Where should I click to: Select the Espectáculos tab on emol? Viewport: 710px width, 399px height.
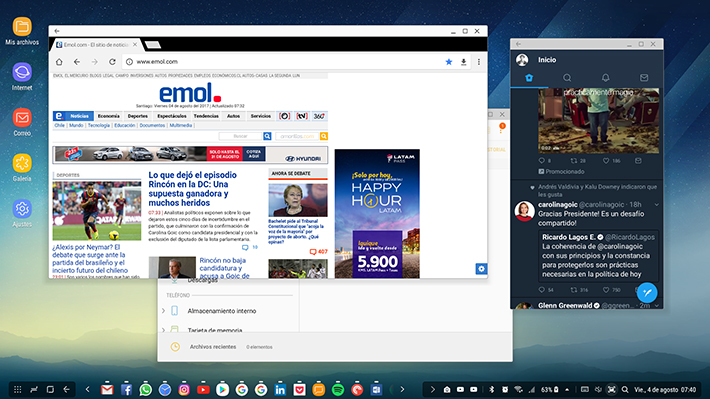[x=172, y=116]
